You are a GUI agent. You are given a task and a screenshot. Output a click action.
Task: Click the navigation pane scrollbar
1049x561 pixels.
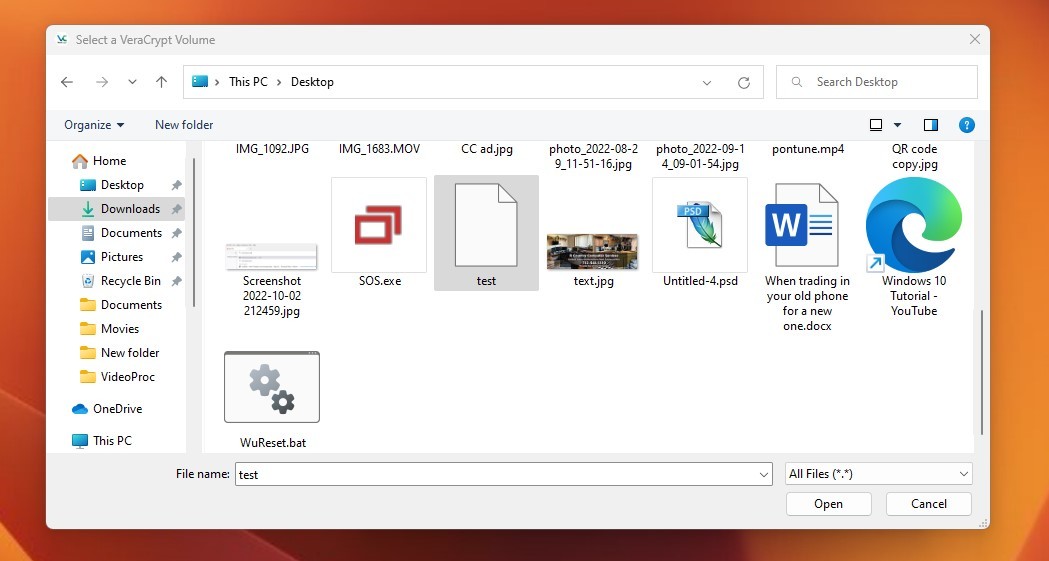click(194, 233)
